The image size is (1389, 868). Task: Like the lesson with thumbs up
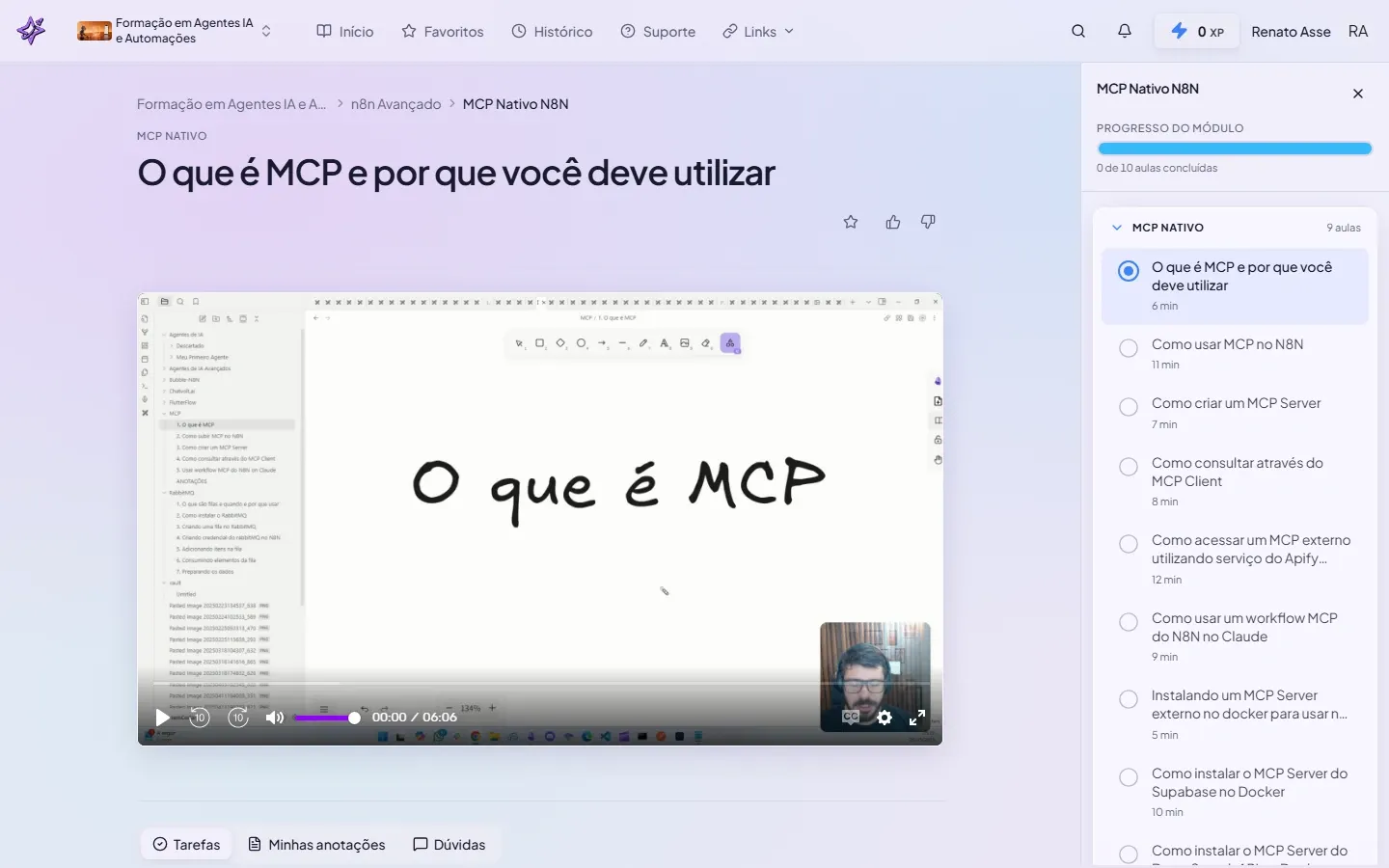tap(893, 222)
